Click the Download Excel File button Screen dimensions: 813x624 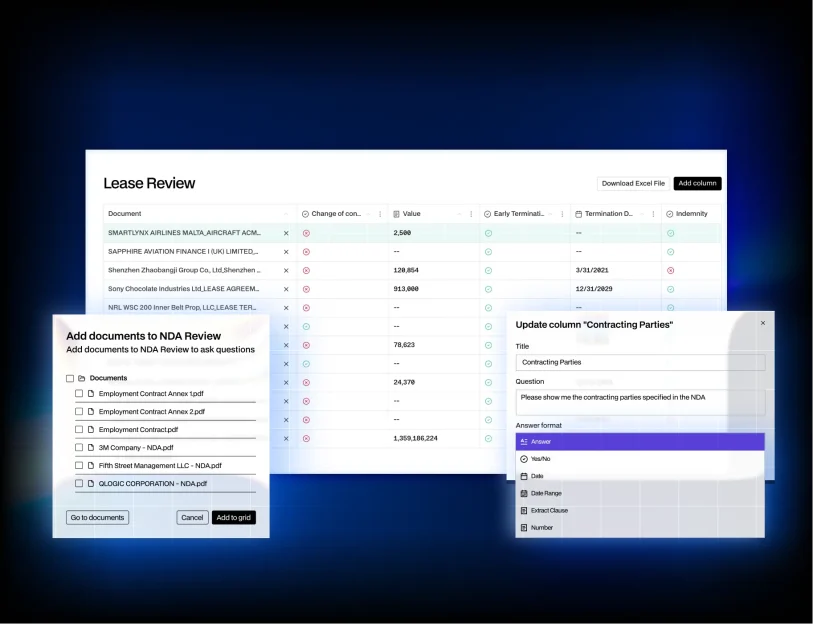633,184
